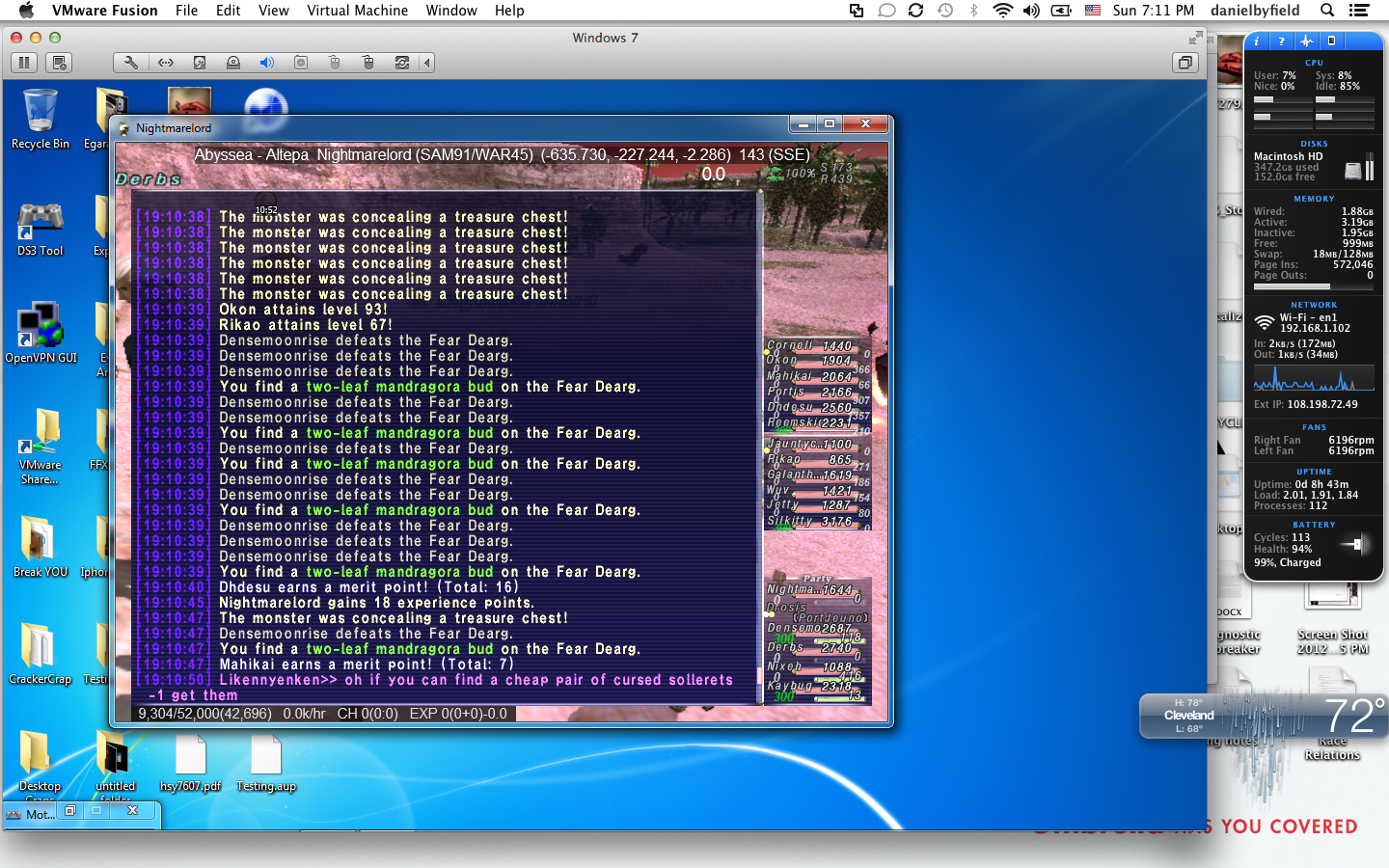Enter full screen using the window corner arrows
The height and width of the screenshot is (868, 1389).
pyautogui.click(x=1195, y=38)
